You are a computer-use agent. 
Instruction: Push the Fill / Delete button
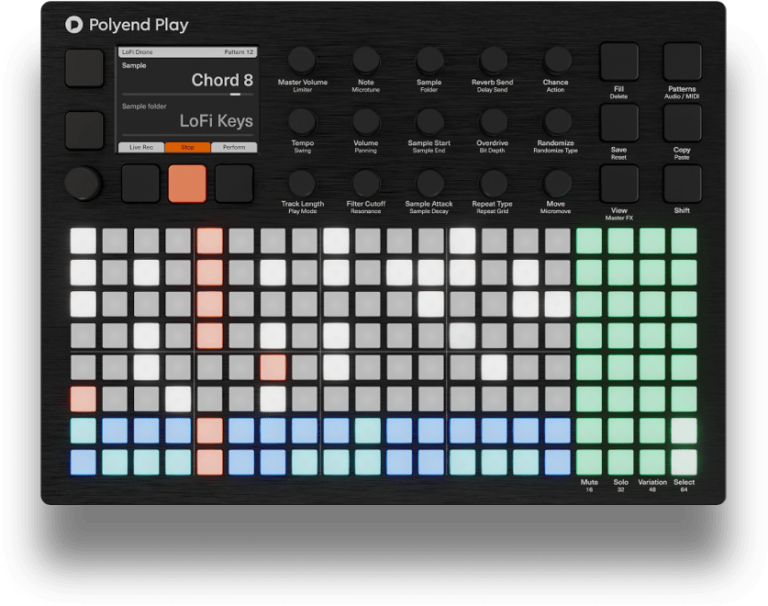[619, 62]
